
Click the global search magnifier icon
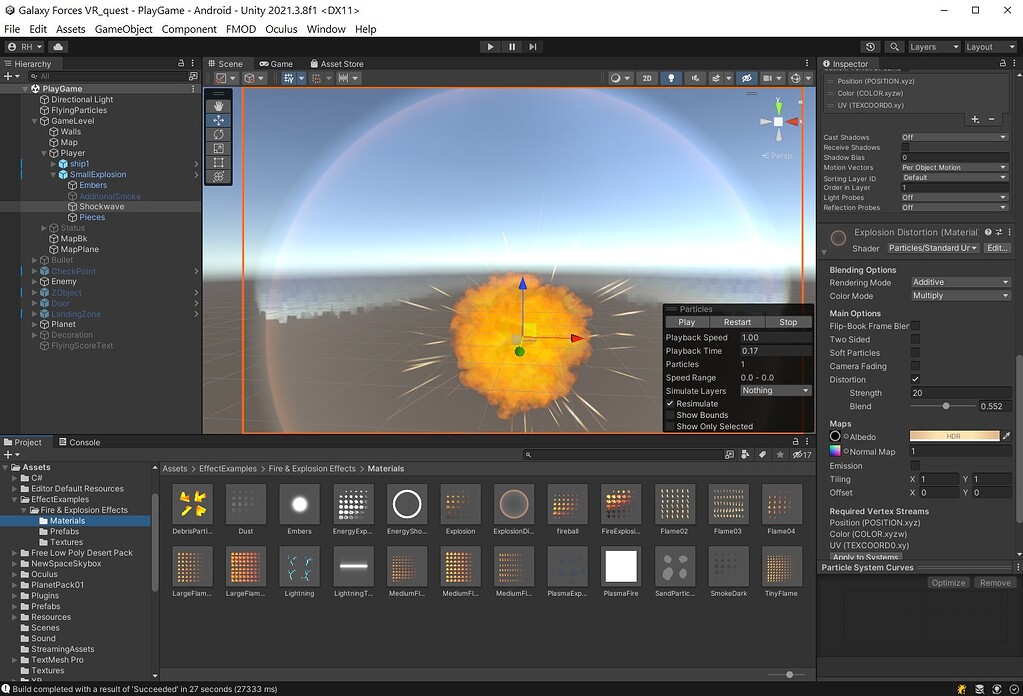click(894, 47)
